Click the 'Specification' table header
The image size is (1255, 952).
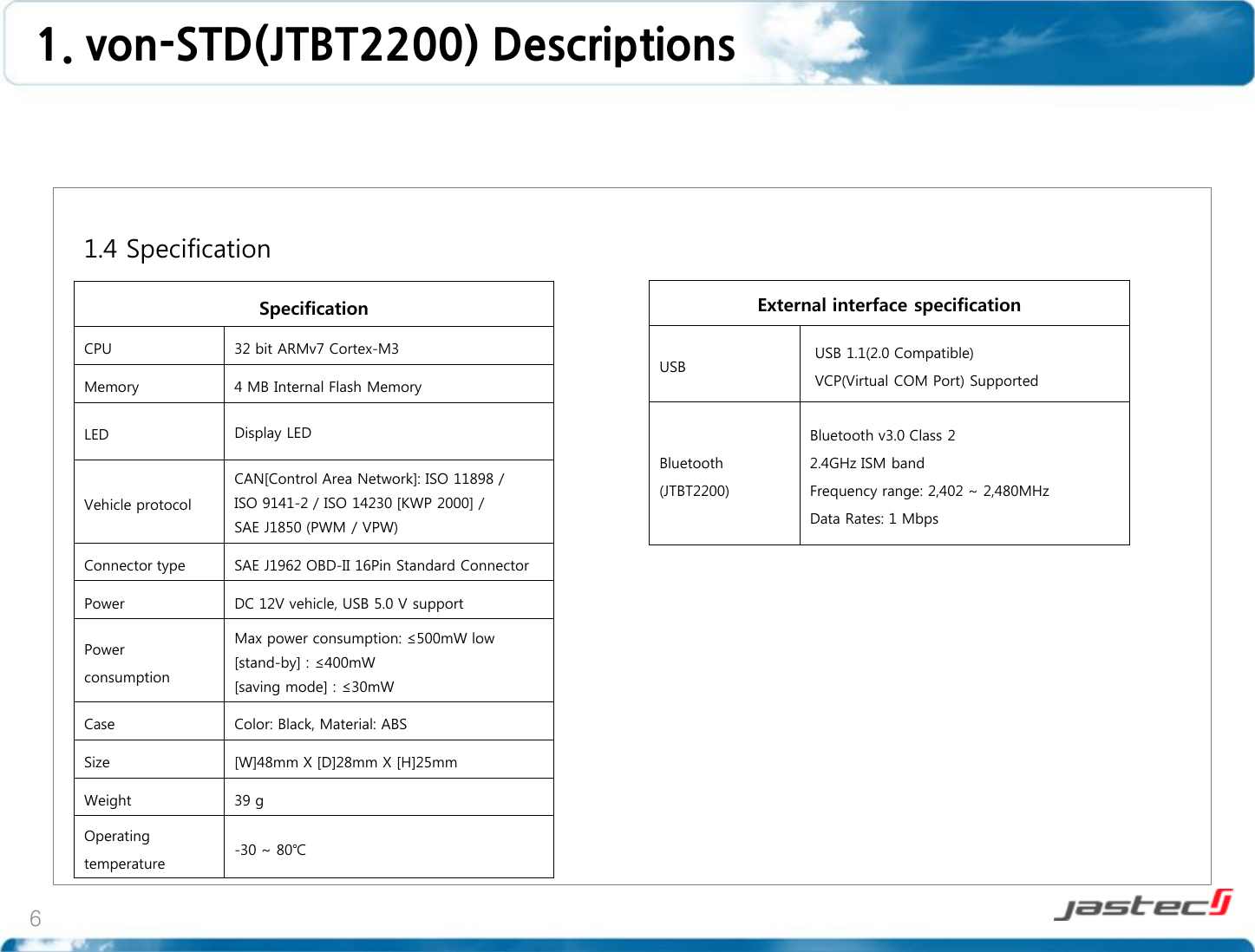click(x=314, y=309)
